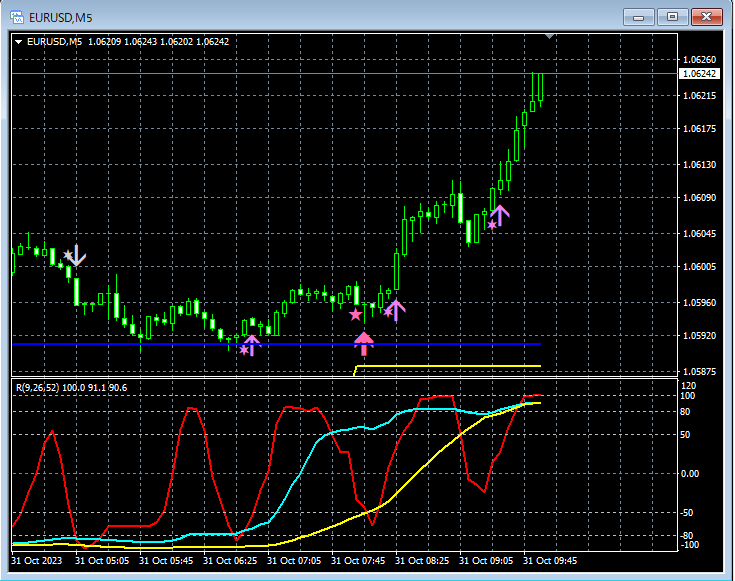Click the 31 Oct 06:25 time label

click(x=230, y=561)
